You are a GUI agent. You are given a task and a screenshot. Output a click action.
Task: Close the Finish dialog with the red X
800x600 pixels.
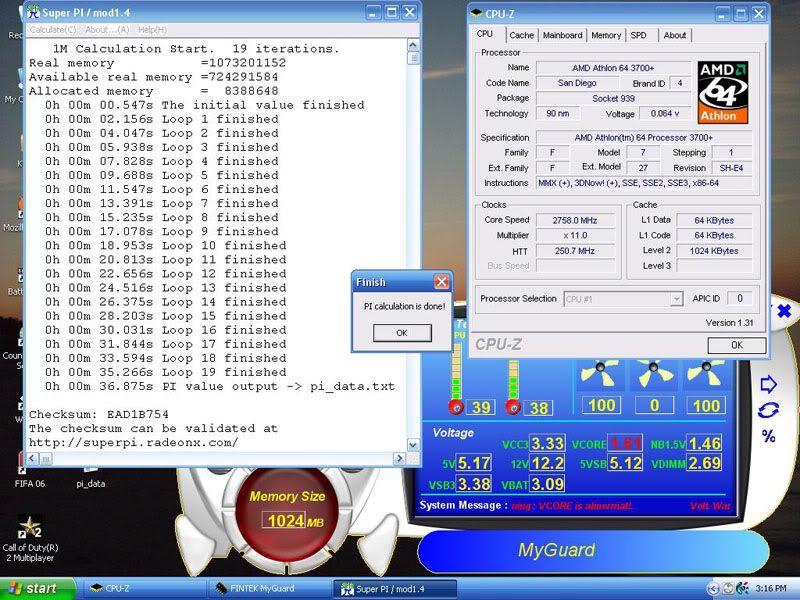[441, 282]
